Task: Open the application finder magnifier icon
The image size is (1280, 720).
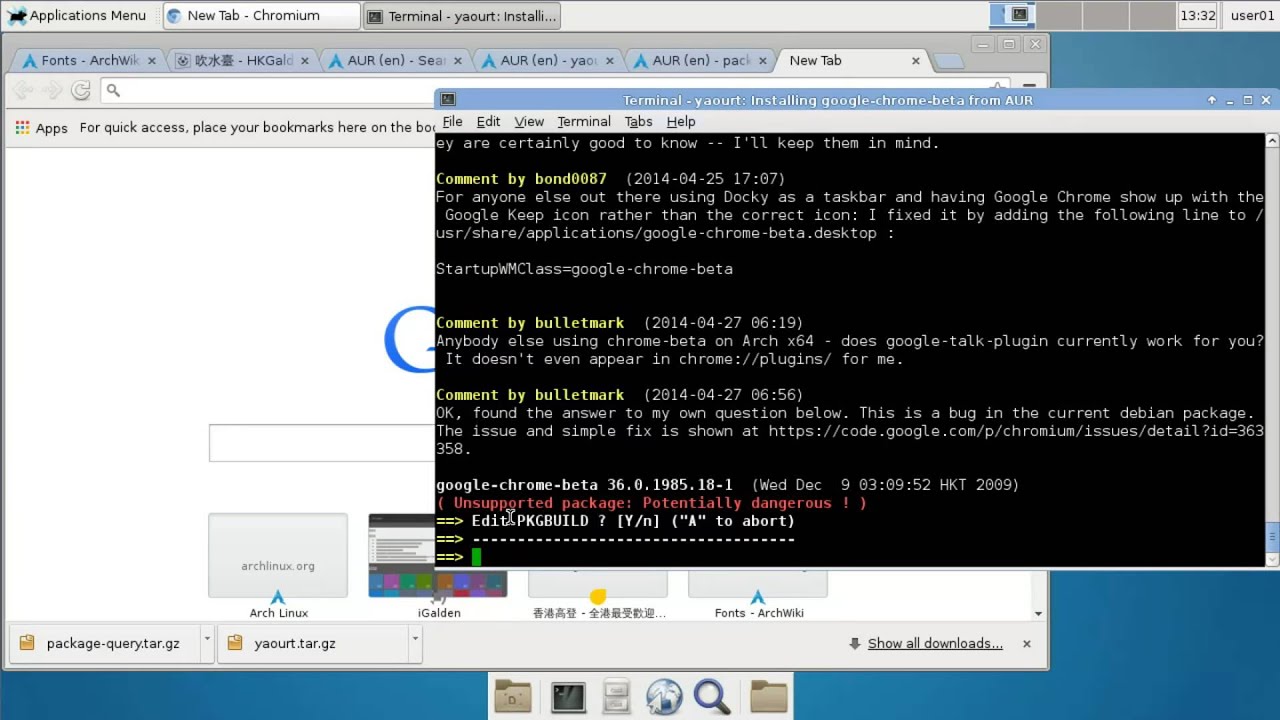Action: point(712,696)
